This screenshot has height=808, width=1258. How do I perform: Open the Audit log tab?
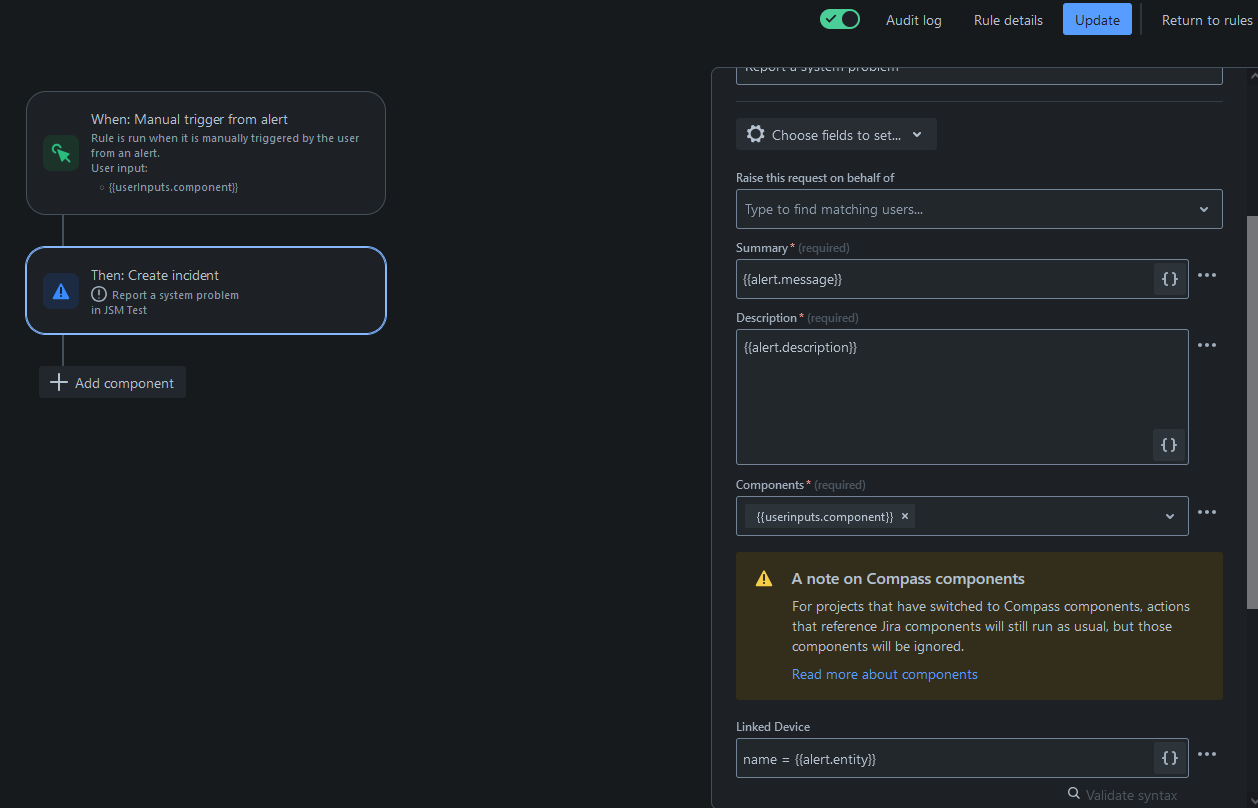pyautogui.click(x=914, y=20)
